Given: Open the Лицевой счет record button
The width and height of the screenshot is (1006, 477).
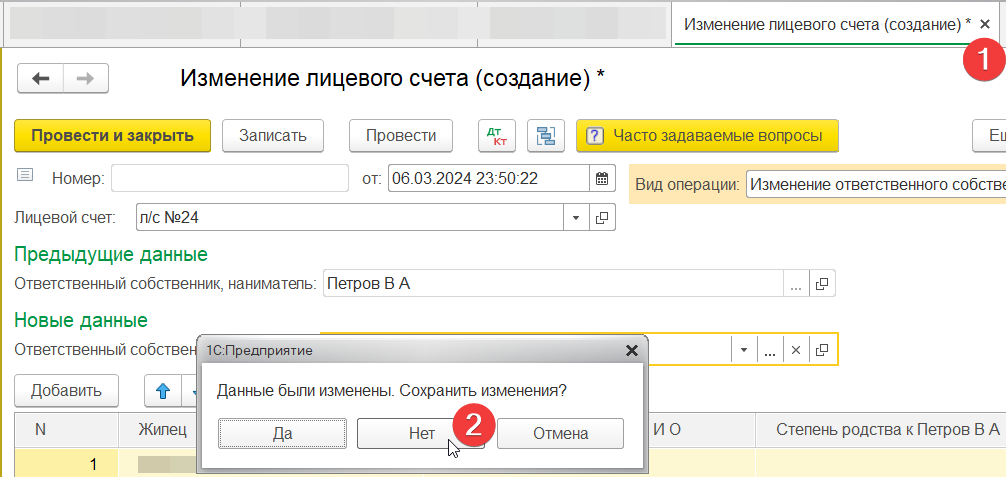Looking at the screenshot, I should (x=602, y=218).
